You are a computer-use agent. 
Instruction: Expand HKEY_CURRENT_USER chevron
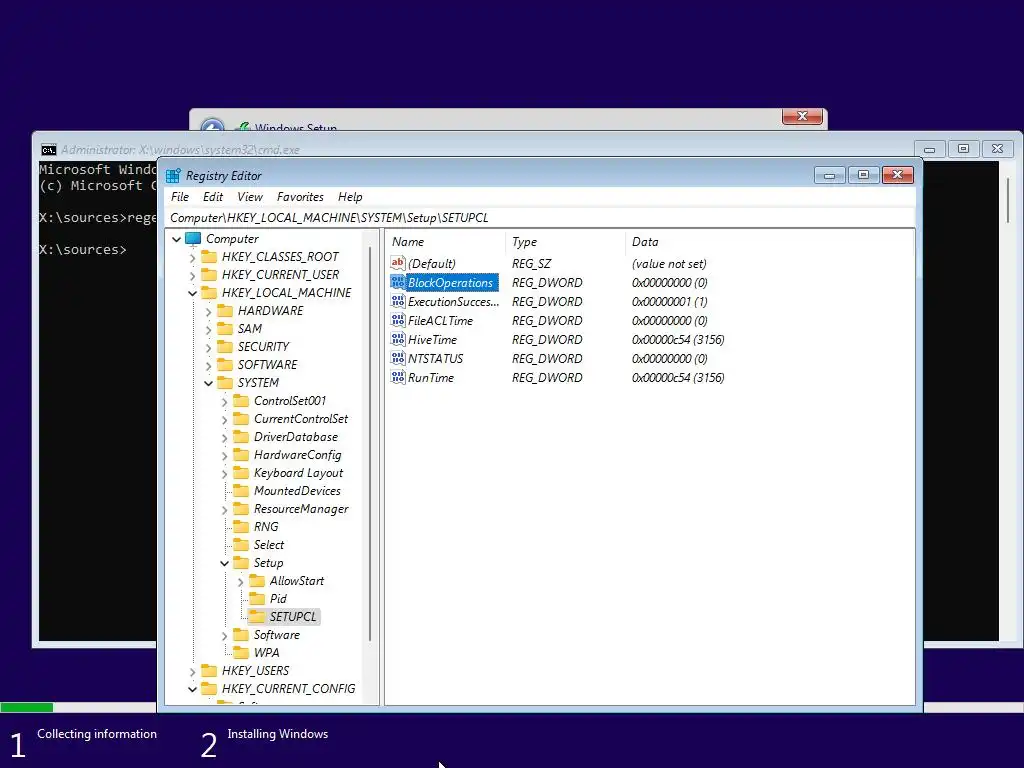[x=192, y=276]
